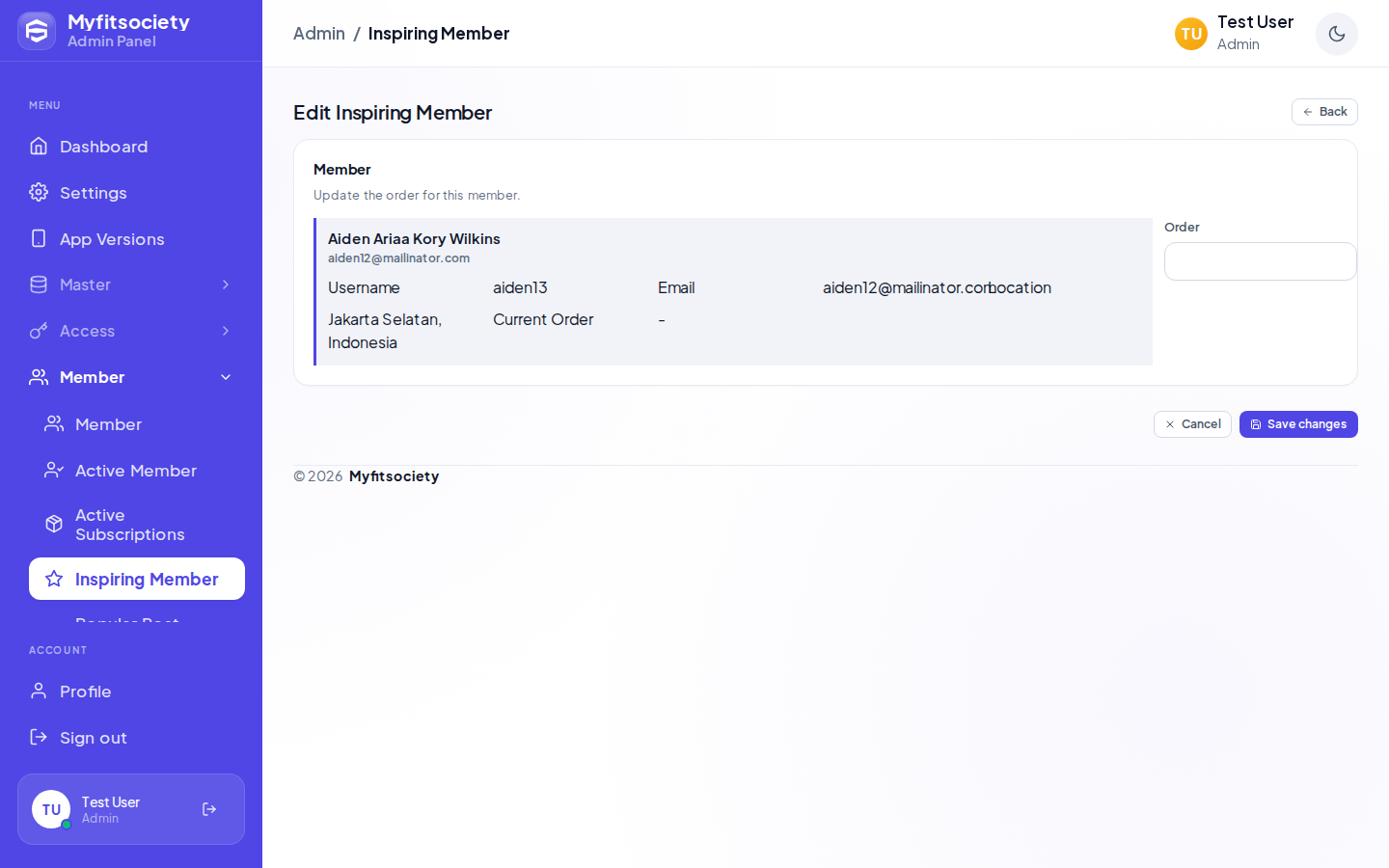Image resolution: width=1389 pixels, height=868 pixels.
Task: Click logout icon in Test User card
Action: (209, 809)
